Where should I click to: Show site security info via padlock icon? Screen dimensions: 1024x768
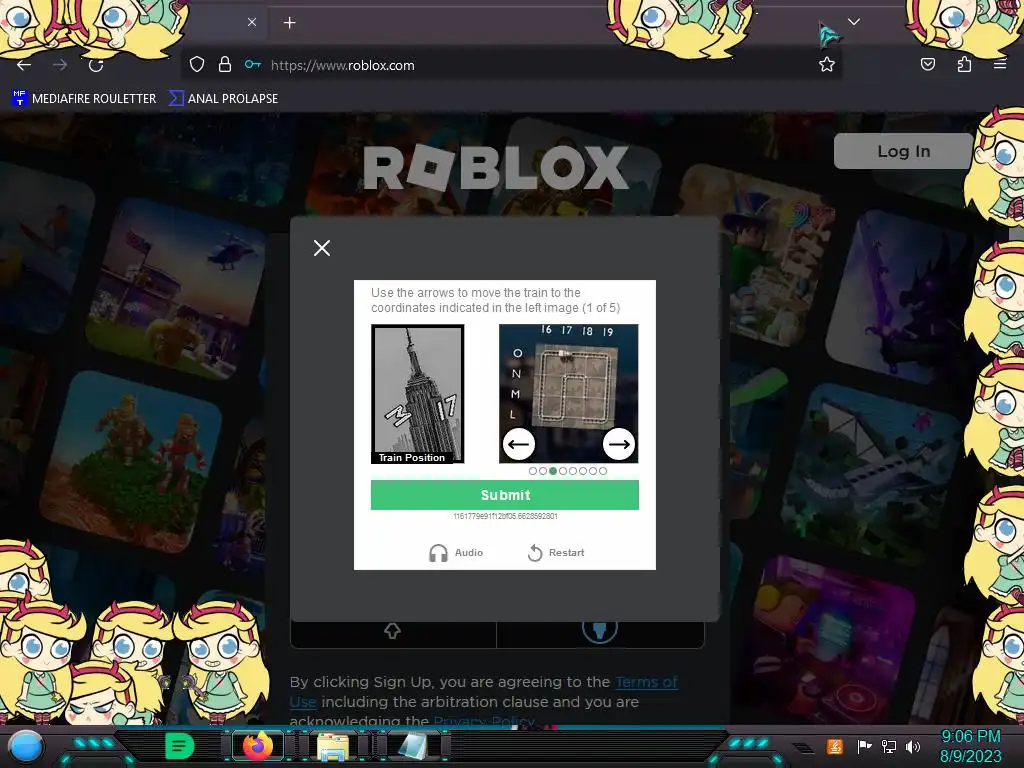[225, 64]
